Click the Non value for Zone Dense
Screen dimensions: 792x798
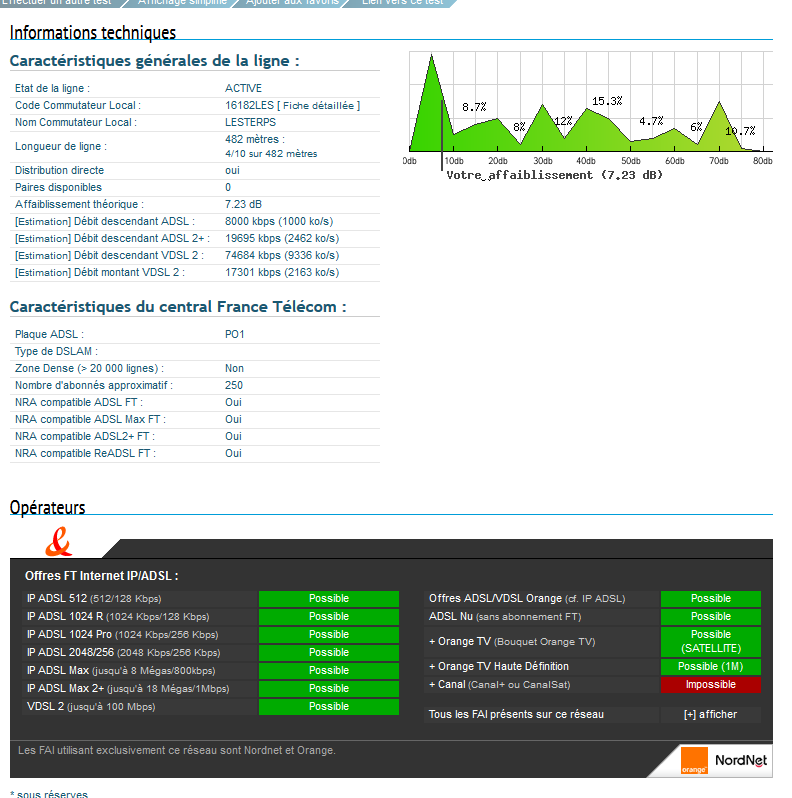[x=234, y=368]
